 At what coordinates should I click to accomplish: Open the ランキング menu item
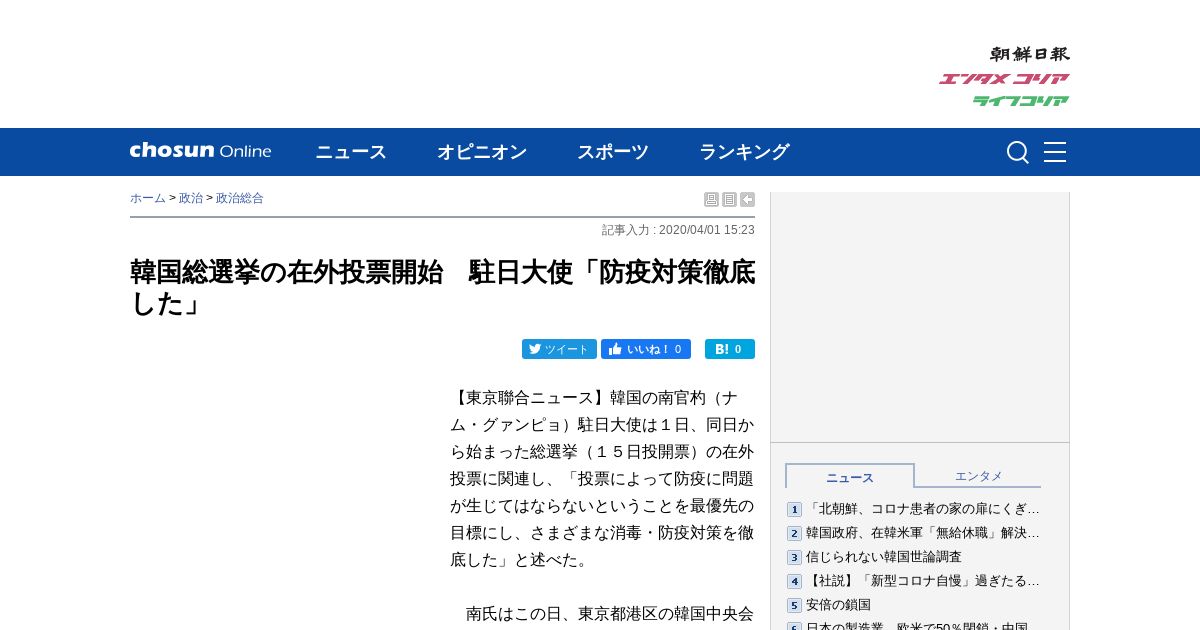coord(744,152)
